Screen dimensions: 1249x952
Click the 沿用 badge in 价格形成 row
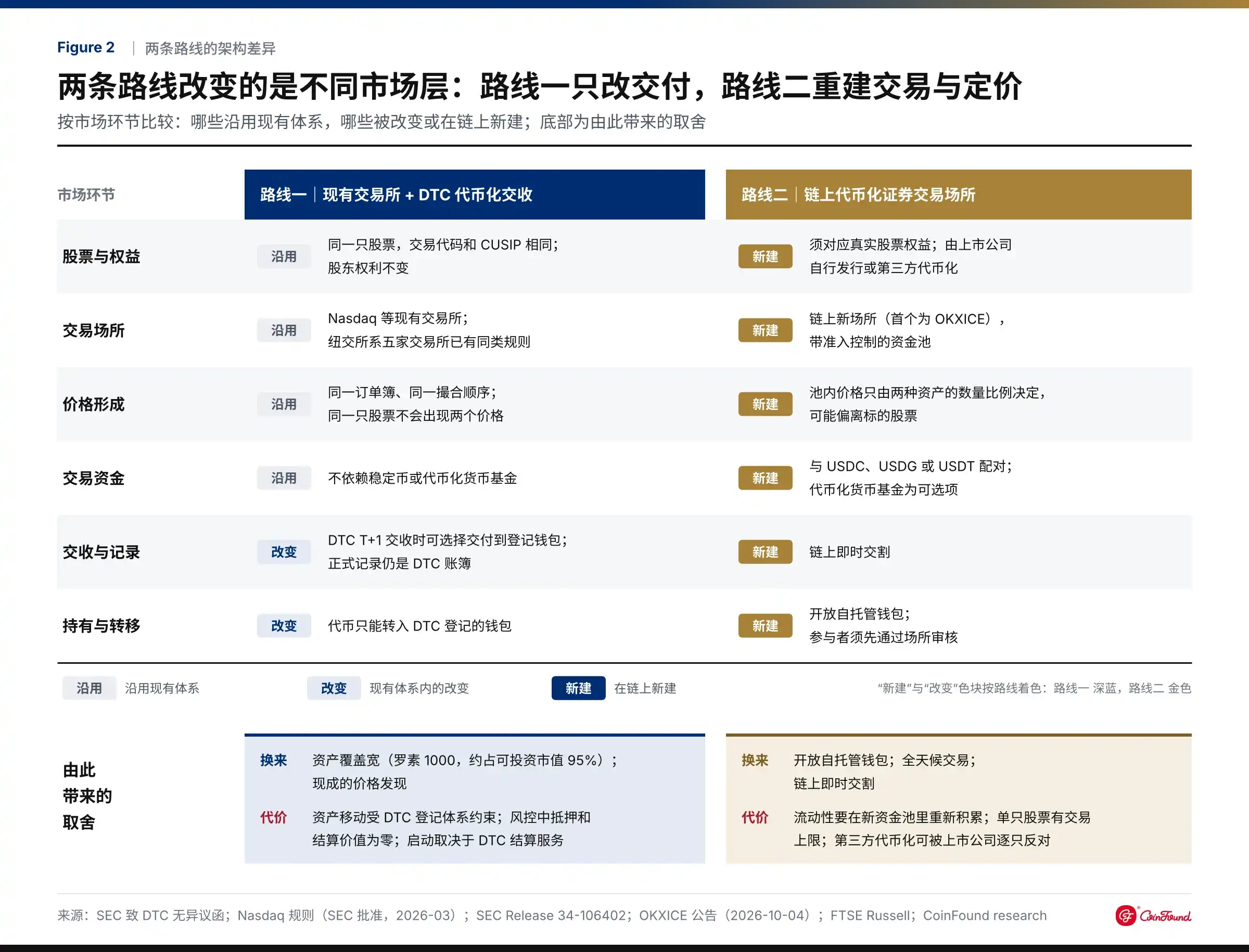click(x=284, y=404)
